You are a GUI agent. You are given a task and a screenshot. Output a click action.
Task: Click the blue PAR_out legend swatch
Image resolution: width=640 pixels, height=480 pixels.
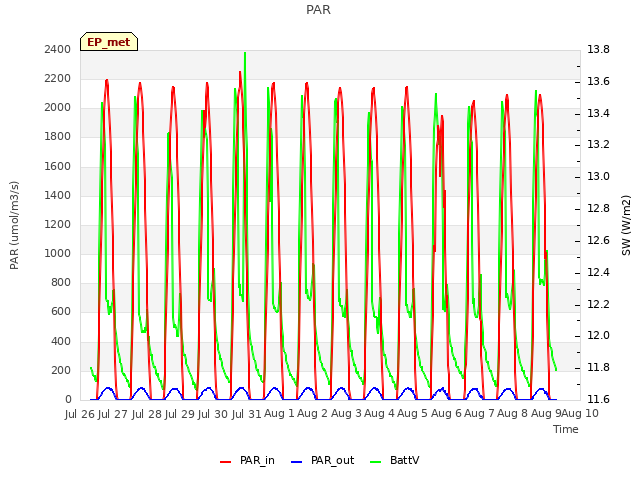(x=297, y=462)
